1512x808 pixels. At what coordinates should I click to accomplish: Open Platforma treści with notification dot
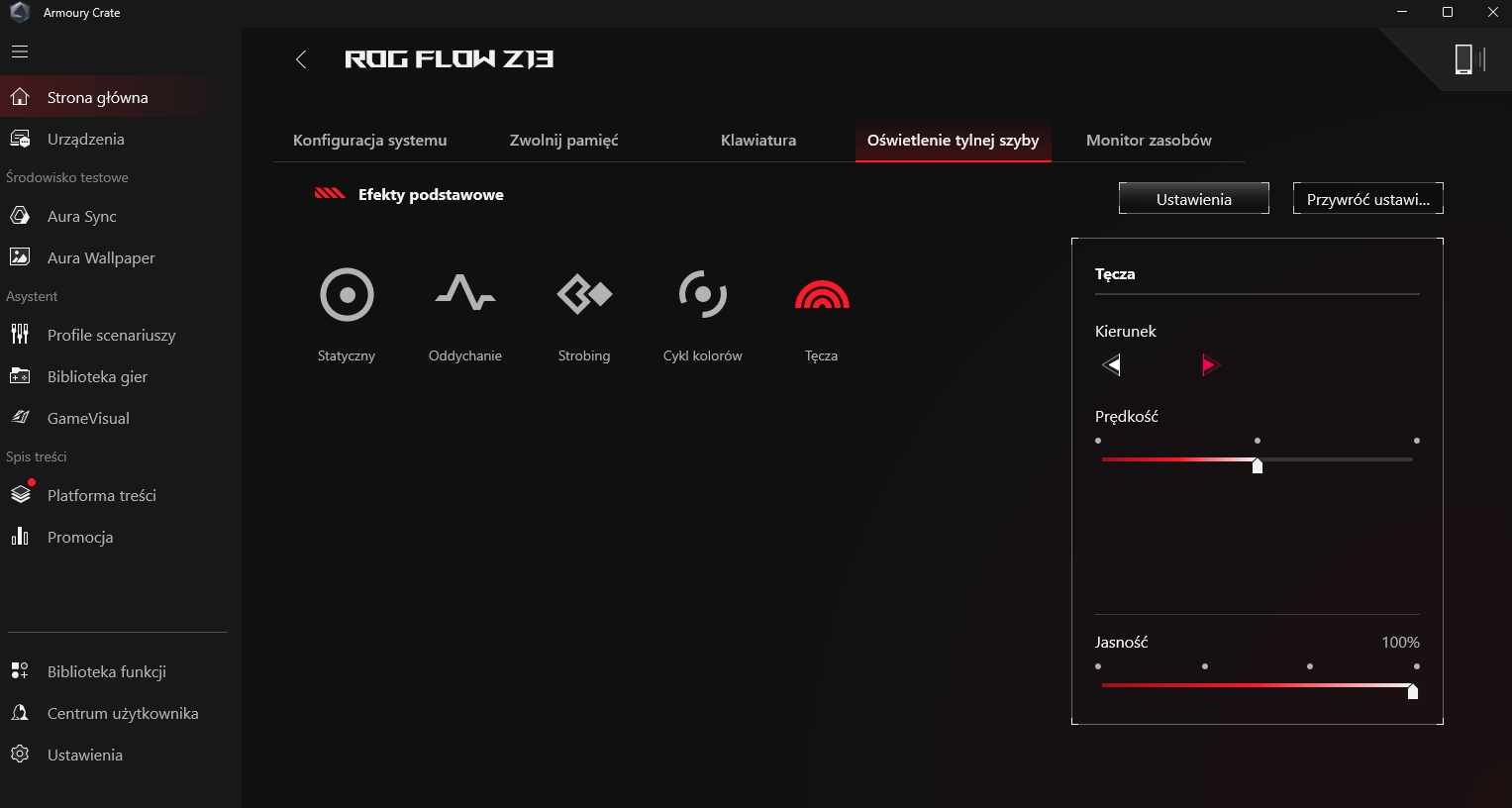click(101, 495)
